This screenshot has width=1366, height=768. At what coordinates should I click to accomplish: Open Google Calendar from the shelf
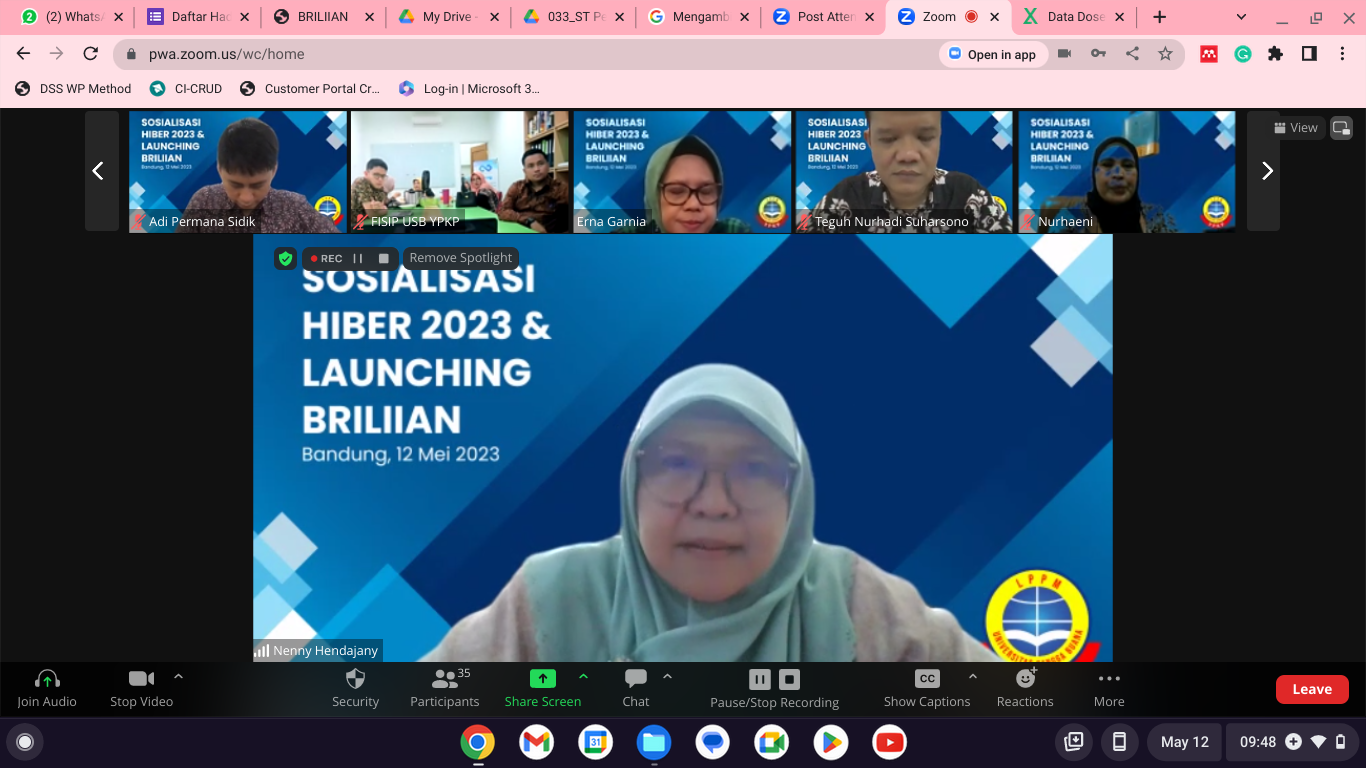coord(595,742)
